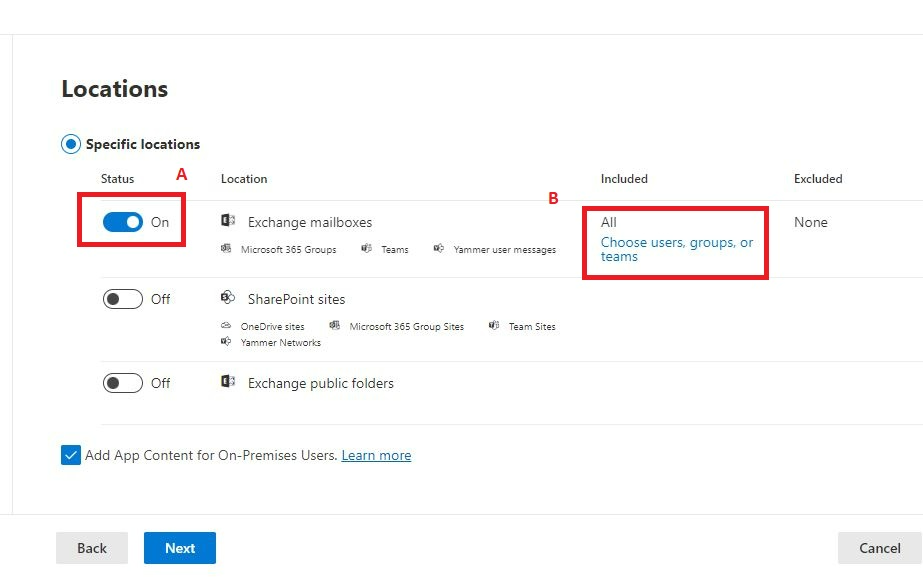Click the Excluded column header
This screenshot has width=923, height=577.
coord(818,179)
